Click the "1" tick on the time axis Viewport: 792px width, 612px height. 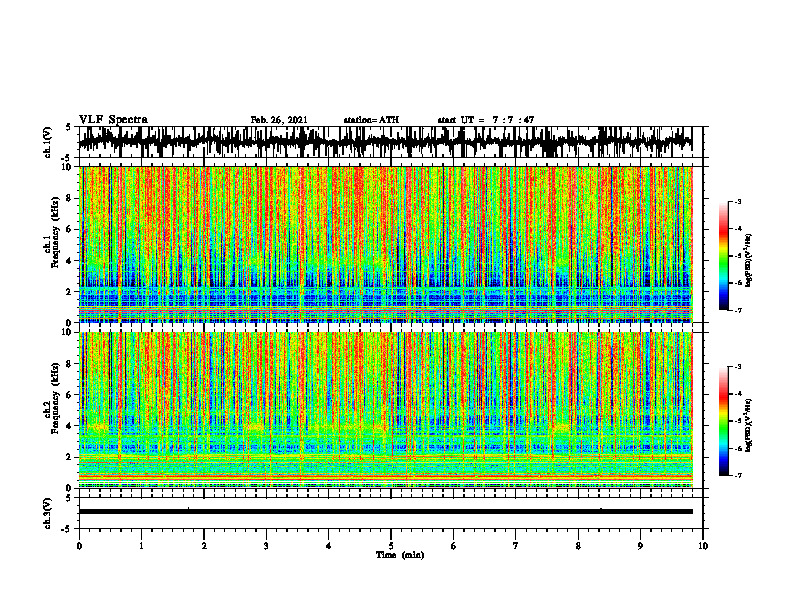point(141,546)
